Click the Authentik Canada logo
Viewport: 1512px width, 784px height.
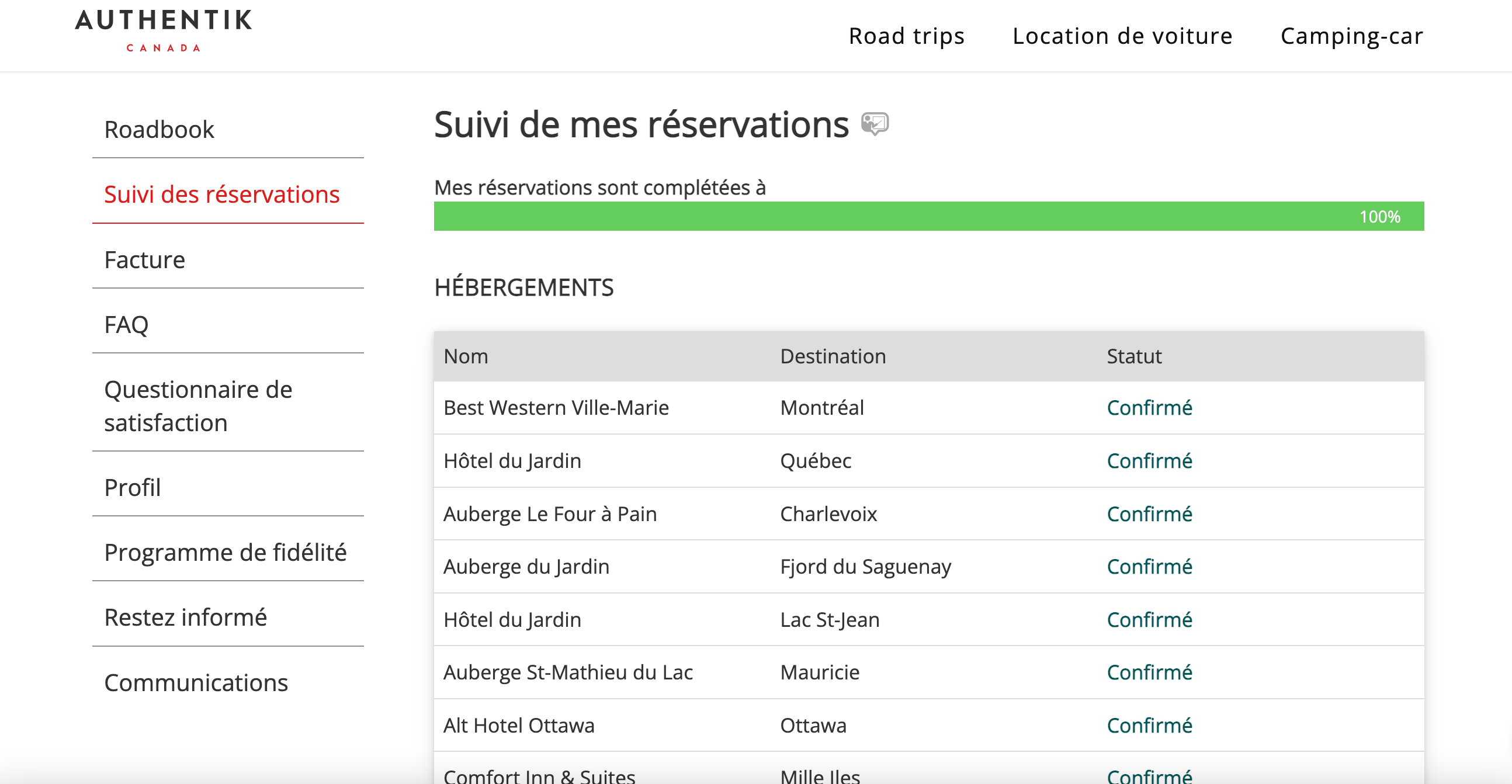(163, 30)
